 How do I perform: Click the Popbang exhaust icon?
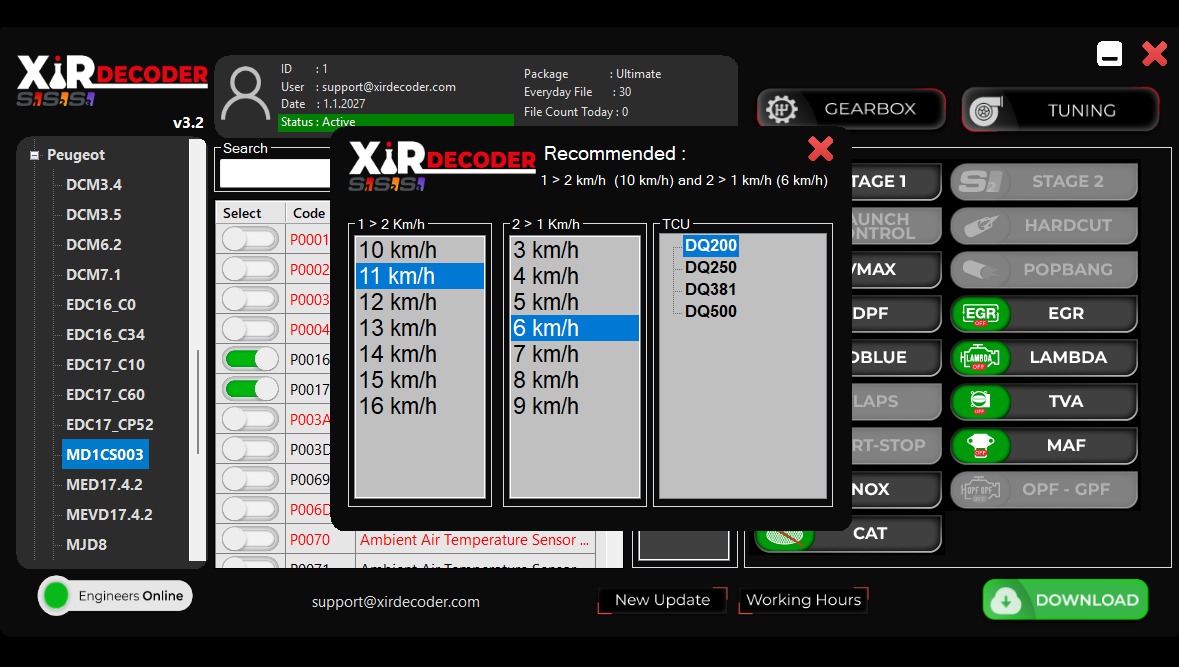tap(980, 269)
